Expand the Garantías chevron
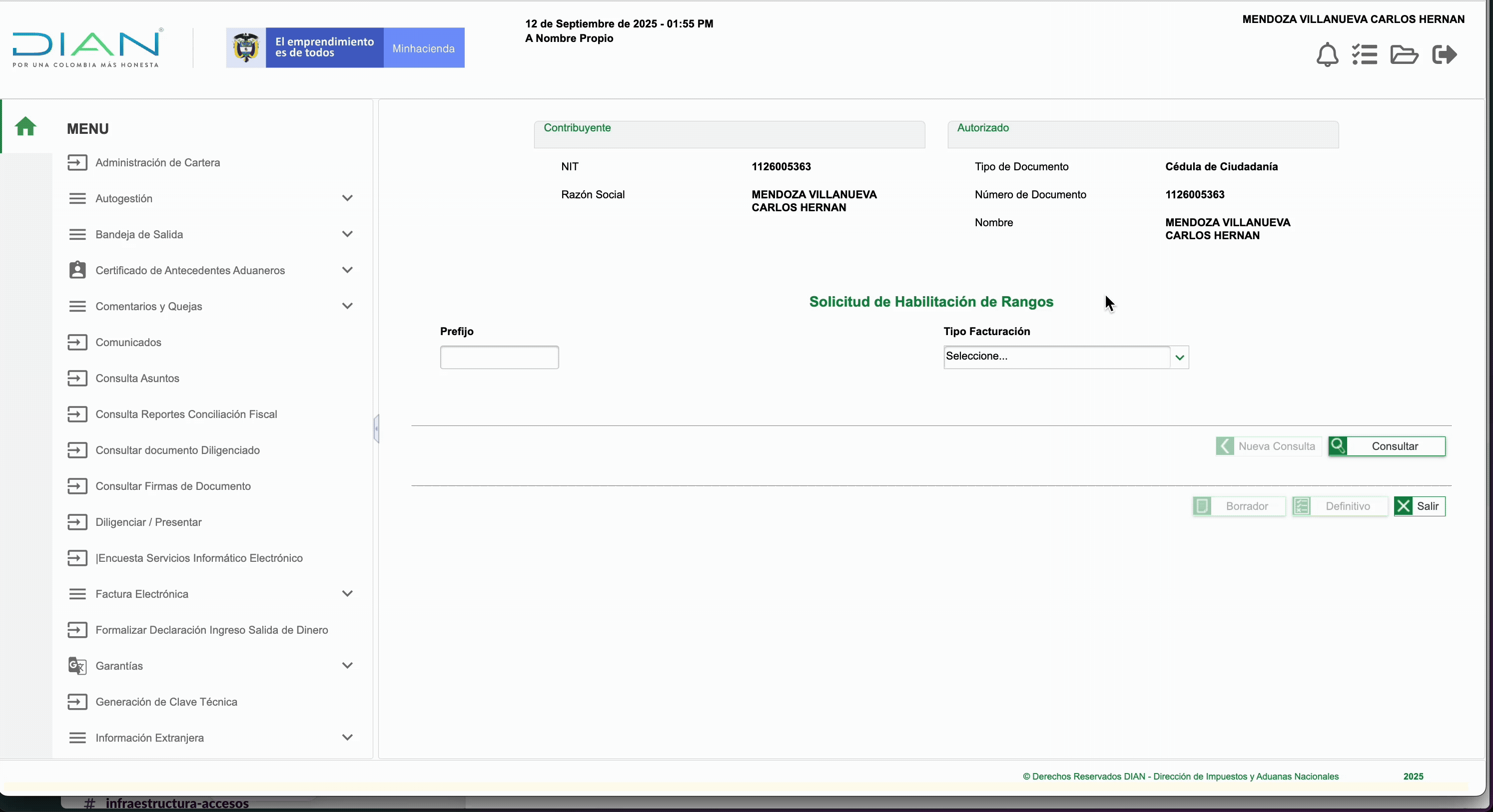This screenshot has width=1493, height=812. point(347,666)
